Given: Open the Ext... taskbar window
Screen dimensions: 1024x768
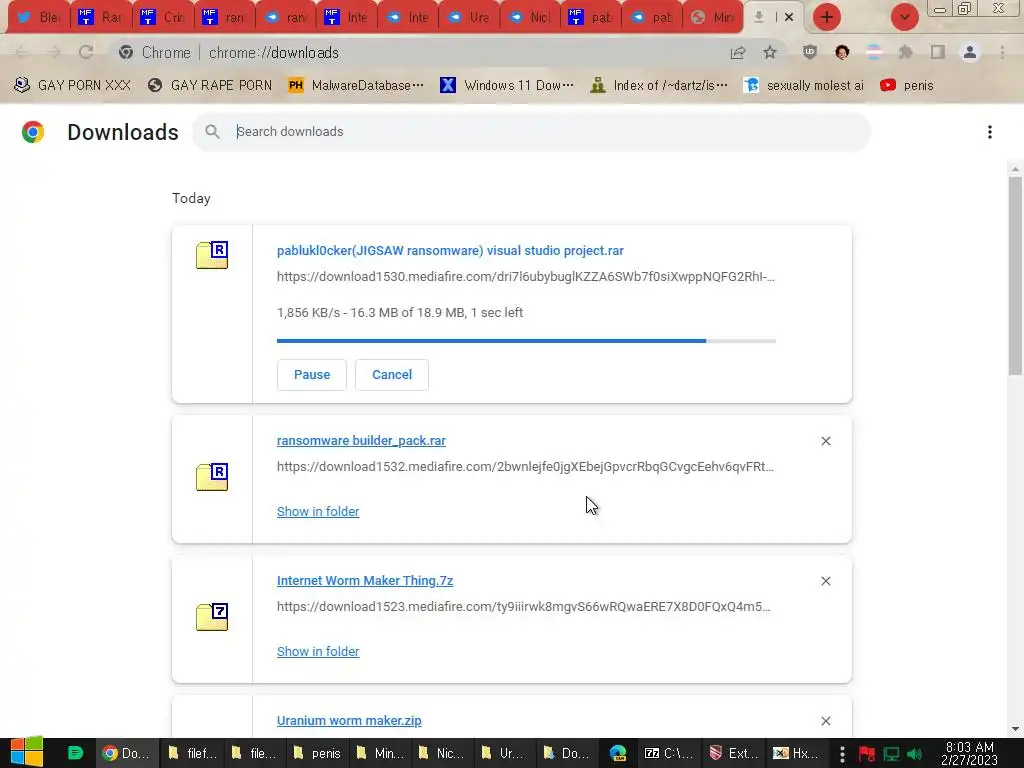Looking at the screenshot, I should coord(733,753).
